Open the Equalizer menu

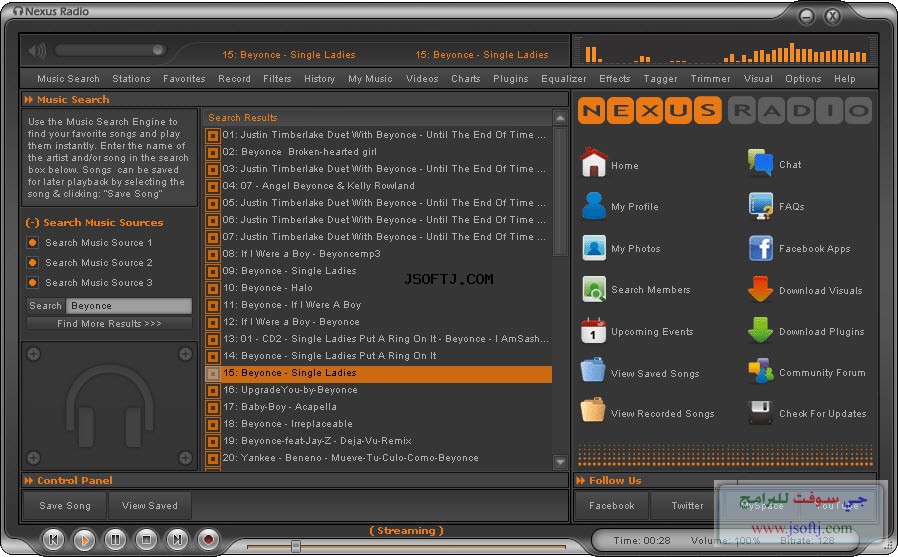point(564,79)
